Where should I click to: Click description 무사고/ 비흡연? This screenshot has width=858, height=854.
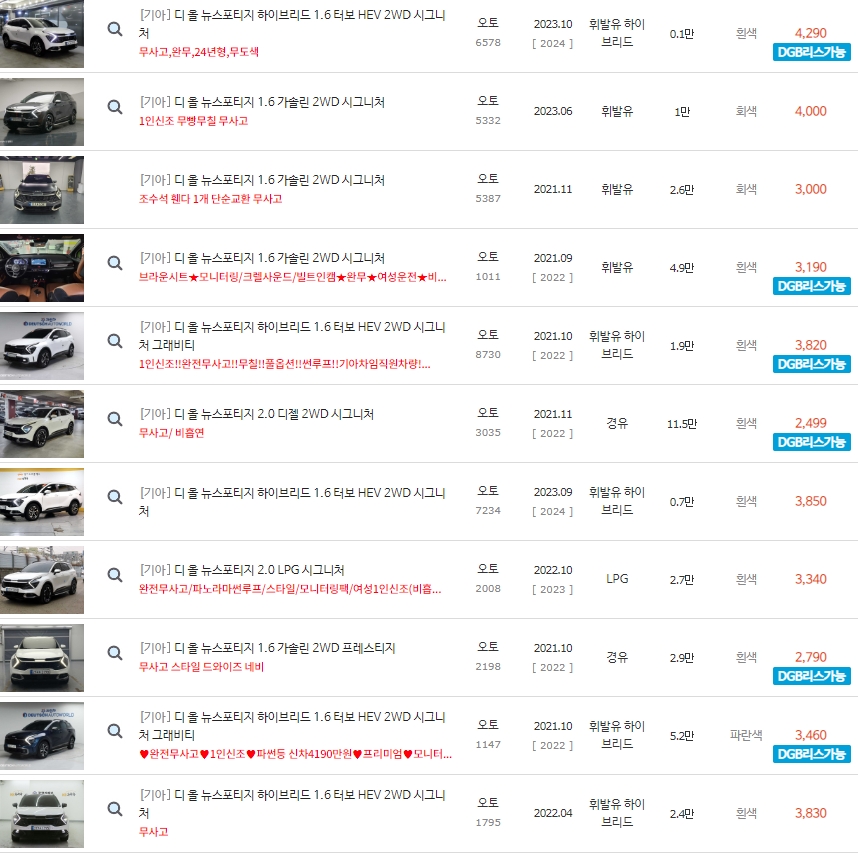tap(171, 433)
